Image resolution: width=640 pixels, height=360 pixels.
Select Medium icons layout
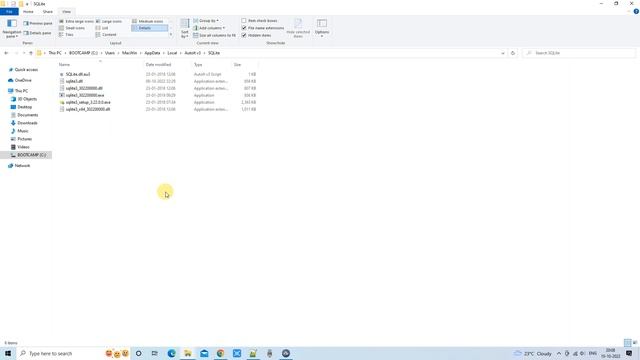(x=148, y=21)
